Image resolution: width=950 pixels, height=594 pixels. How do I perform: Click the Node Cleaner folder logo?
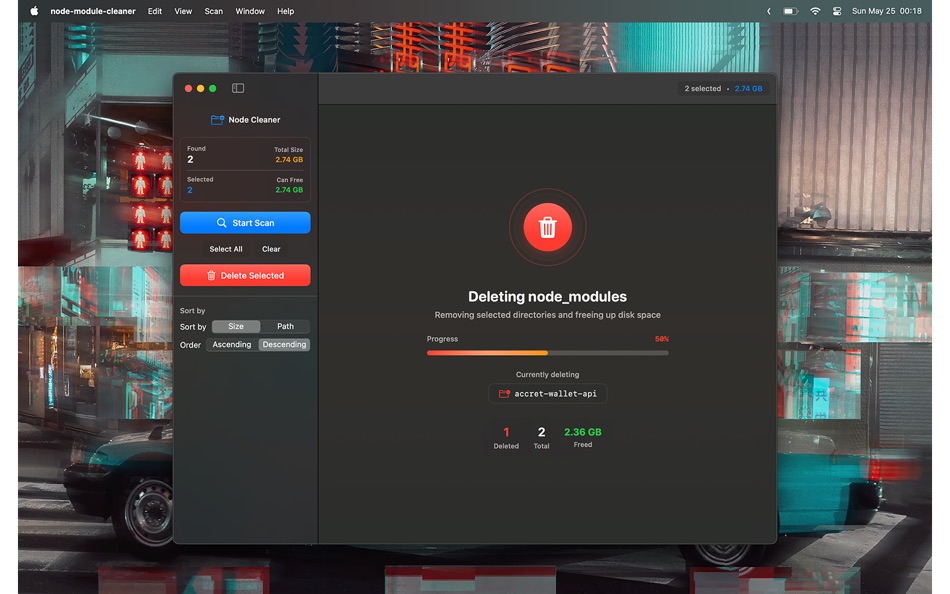(x=218, y=120)
